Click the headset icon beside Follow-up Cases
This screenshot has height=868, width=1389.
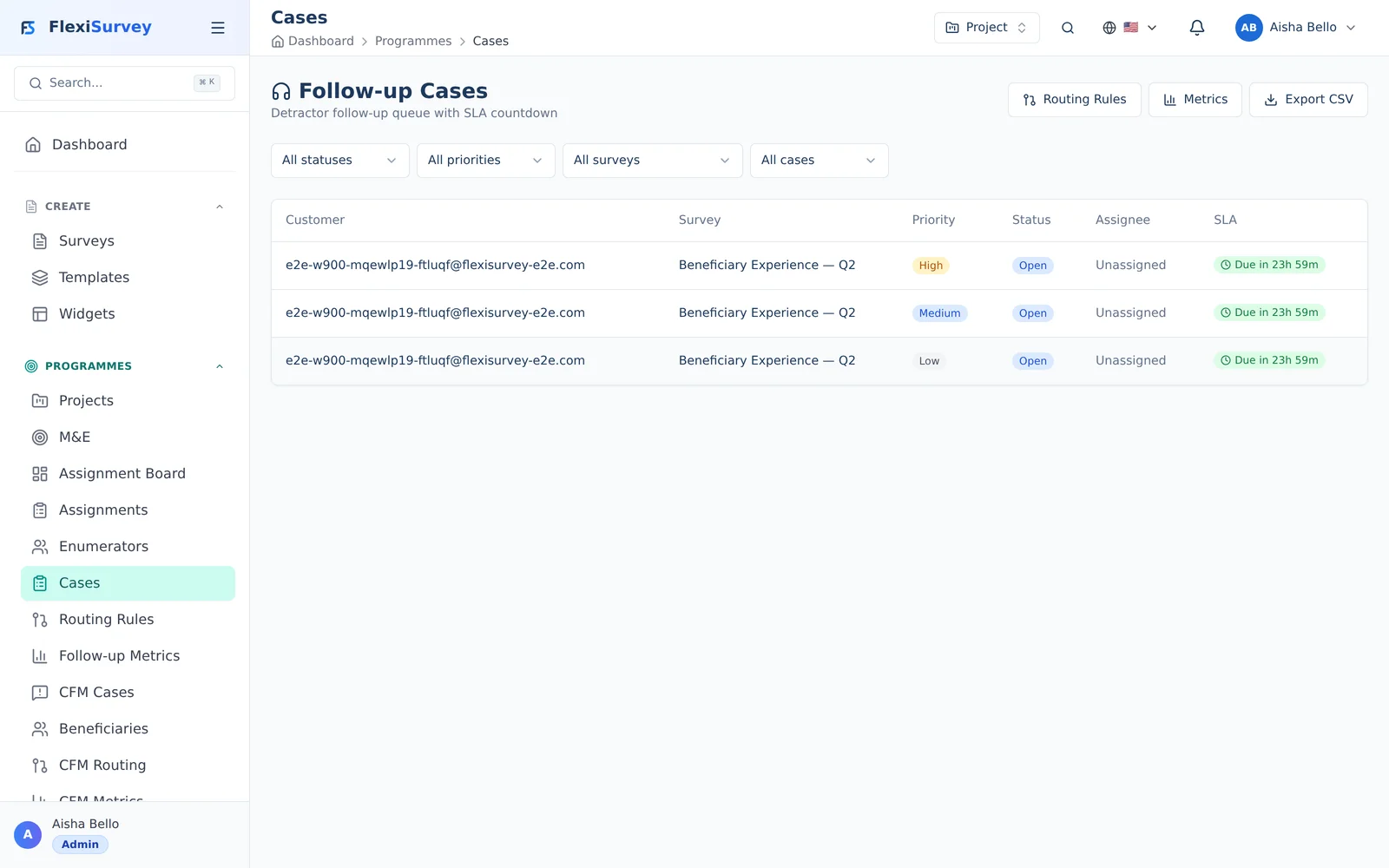pyautogui.click(x=281, y=91)
